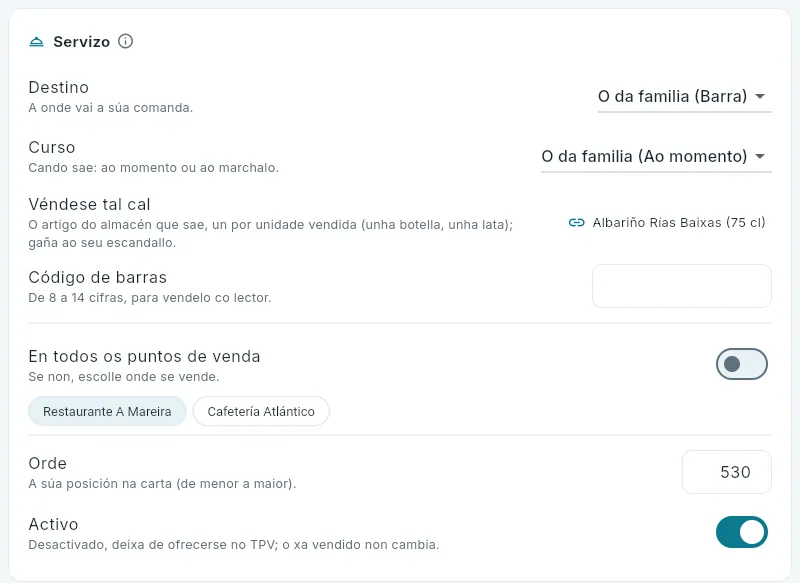
Task: Click the link icon beside Albariño Rías Baixas
Action: click(577, 222)
